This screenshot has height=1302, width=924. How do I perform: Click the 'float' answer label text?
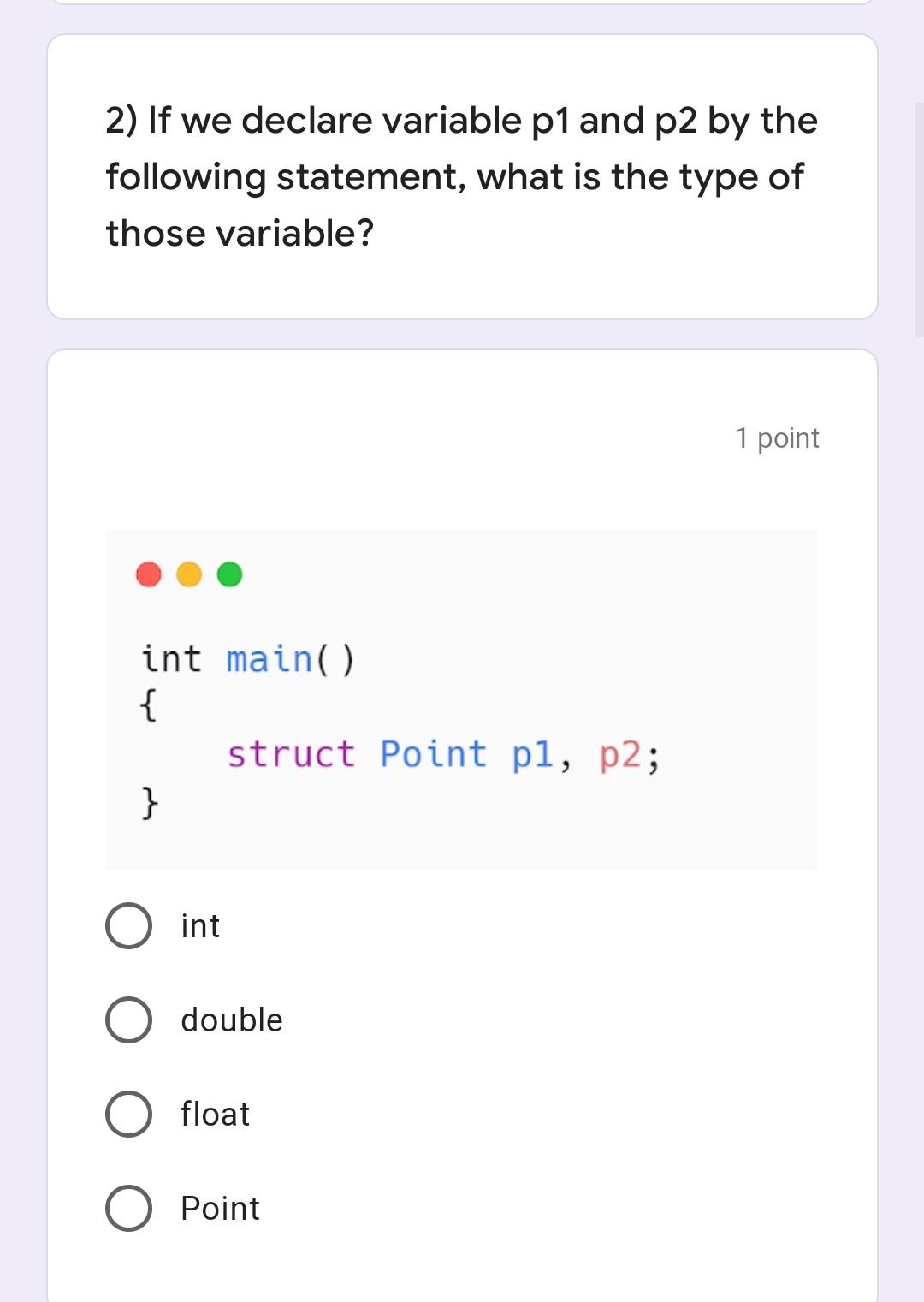[x=214, y=1114]
